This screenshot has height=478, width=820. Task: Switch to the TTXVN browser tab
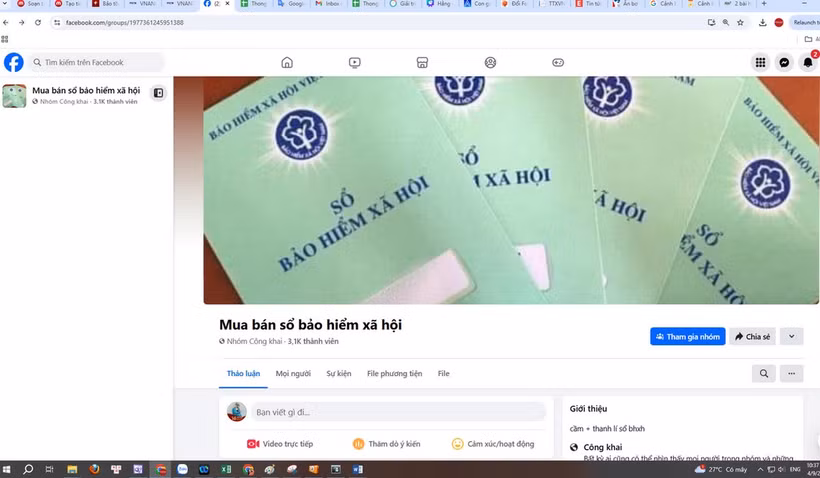552,4
